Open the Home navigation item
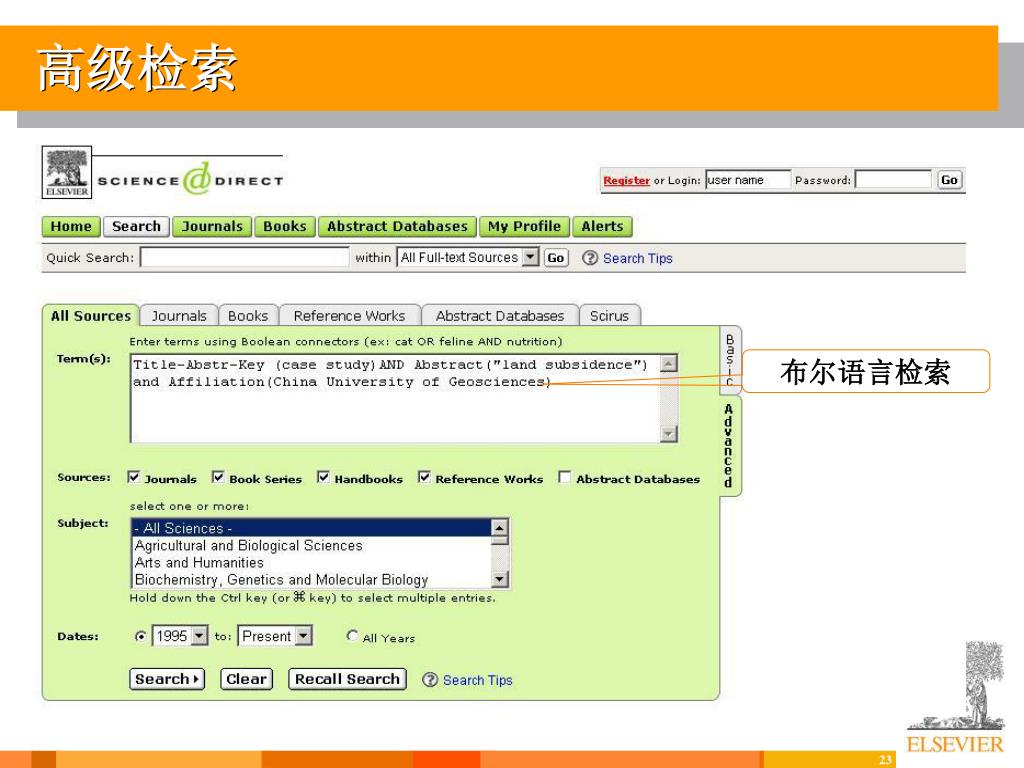Viewport: 1024px width, 768px height. click(71, 227)
